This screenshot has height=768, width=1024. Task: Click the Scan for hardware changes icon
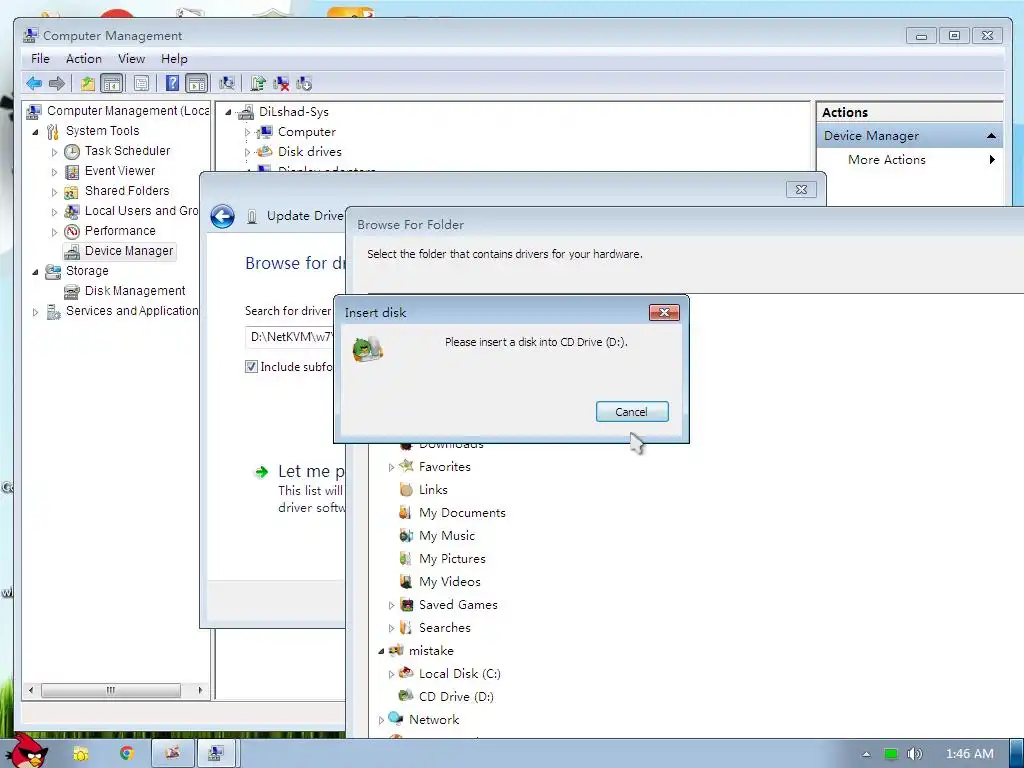(227, 84)
